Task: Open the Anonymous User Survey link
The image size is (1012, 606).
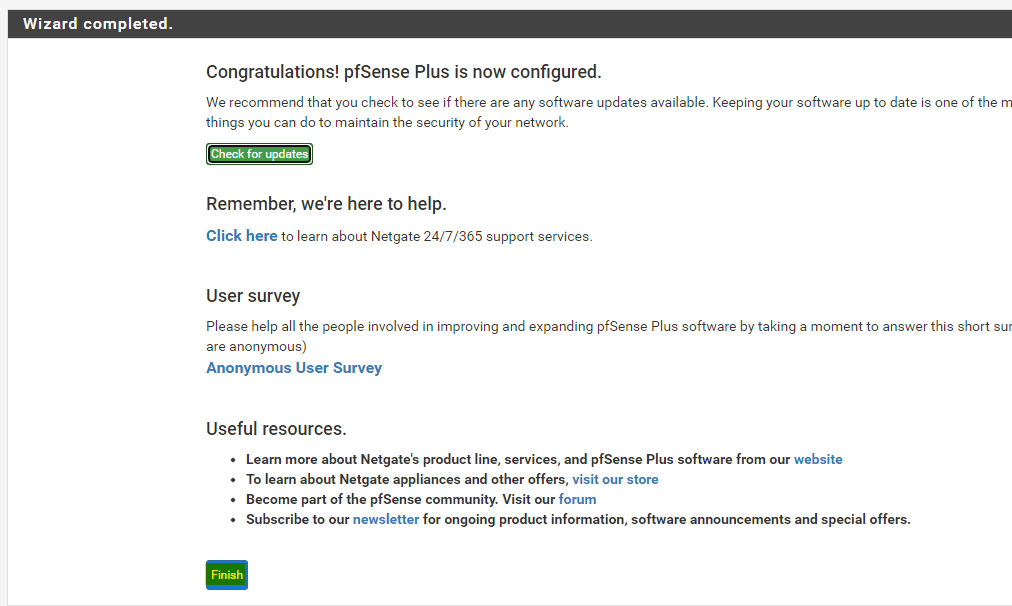Action: 294,368
